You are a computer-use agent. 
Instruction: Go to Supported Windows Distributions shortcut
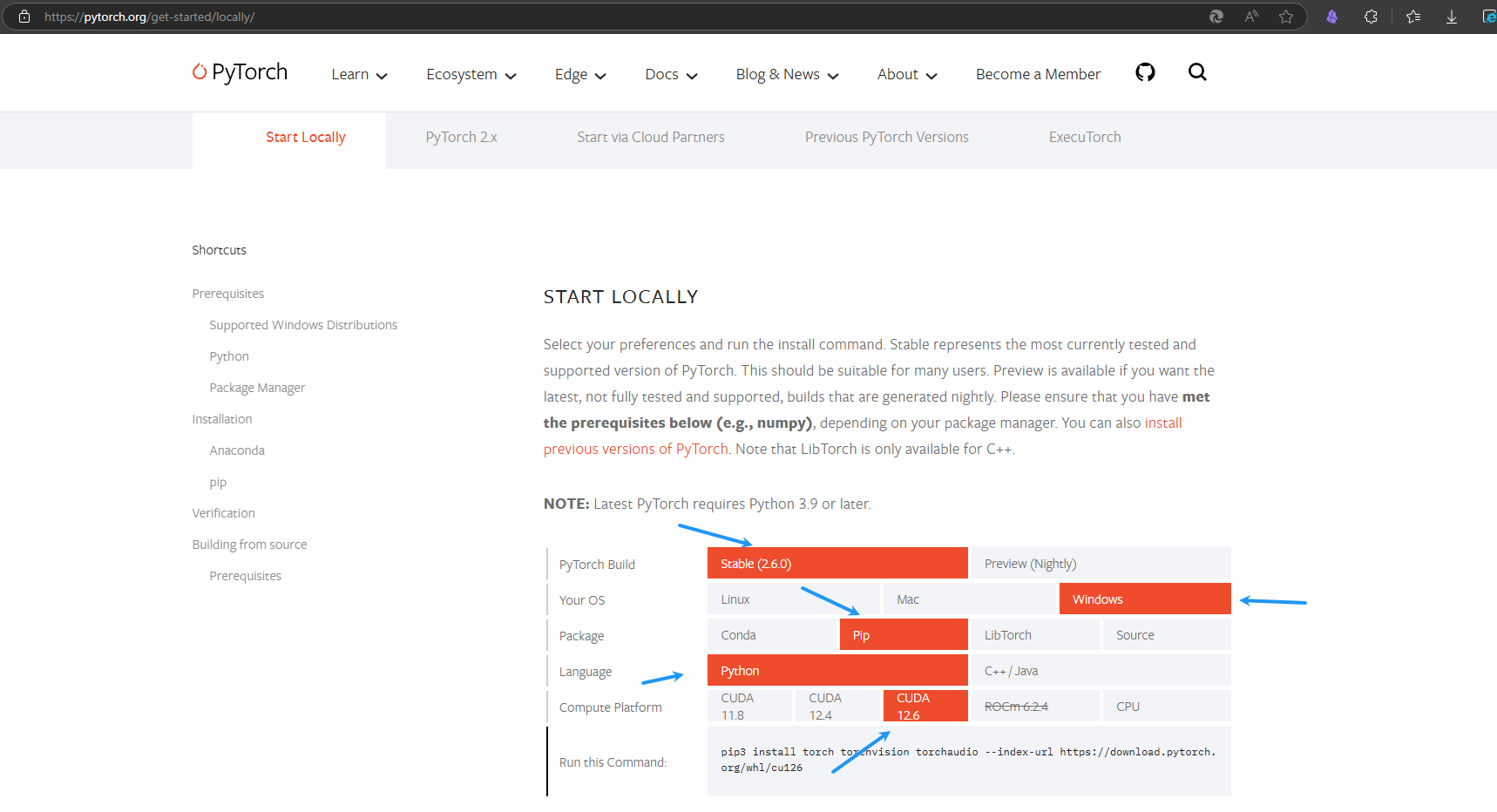click(303, 325)
